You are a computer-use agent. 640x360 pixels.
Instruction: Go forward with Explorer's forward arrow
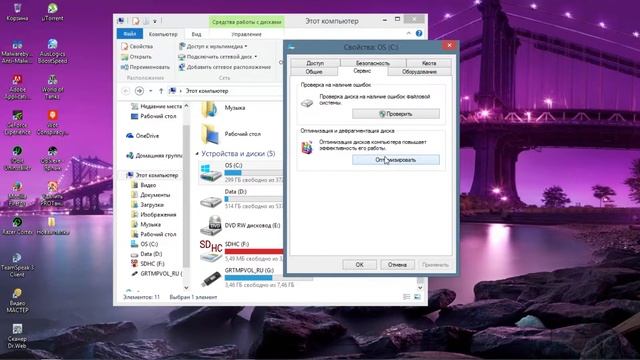[x=139, y=91]
